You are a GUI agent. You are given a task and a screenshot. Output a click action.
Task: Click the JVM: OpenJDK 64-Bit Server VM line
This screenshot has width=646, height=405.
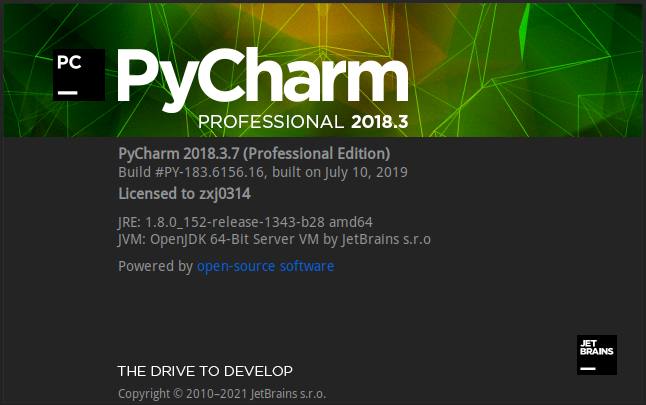[274, 239]
